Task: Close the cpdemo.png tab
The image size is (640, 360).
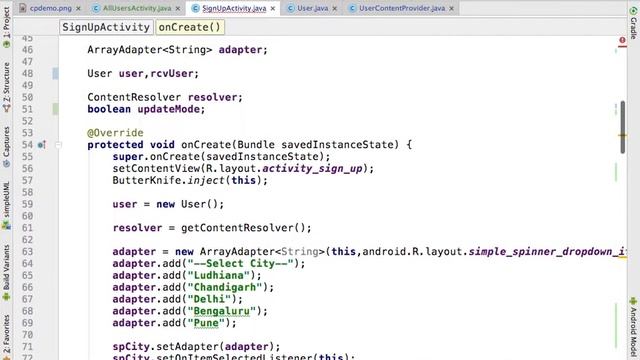Action: coord(78,8)
